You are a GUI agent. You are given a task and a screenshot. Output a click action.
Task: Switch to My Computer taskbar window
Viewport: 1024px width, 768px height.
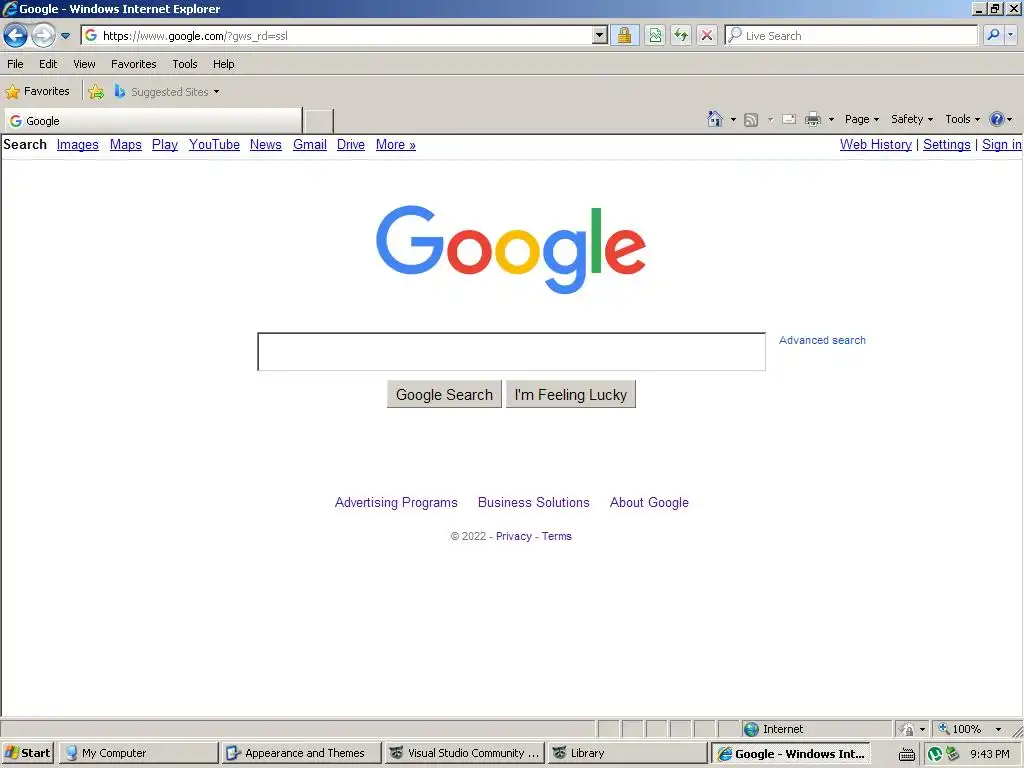[x=138, y=753]
